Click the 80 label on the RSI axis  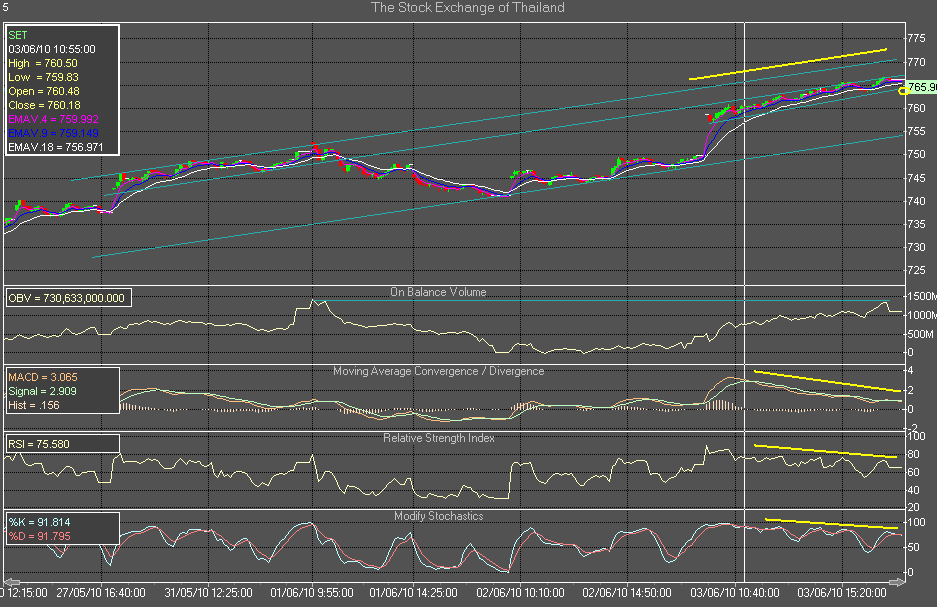click(913, 455)
